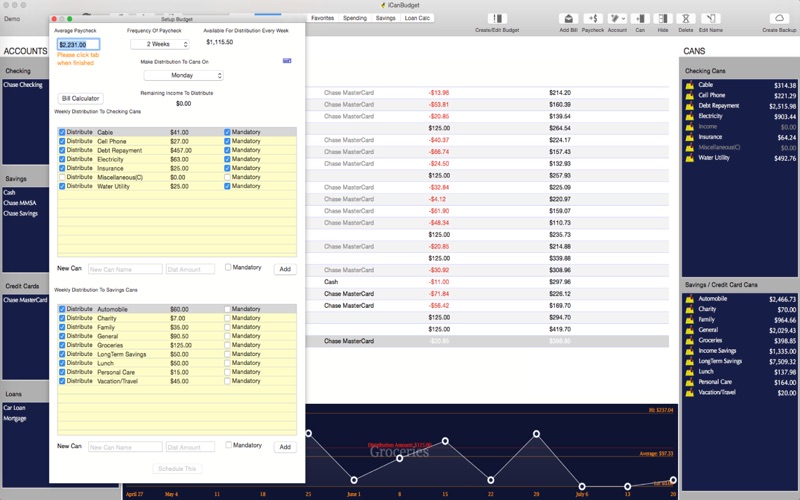Click the Schedule This button

coord(177,468)
